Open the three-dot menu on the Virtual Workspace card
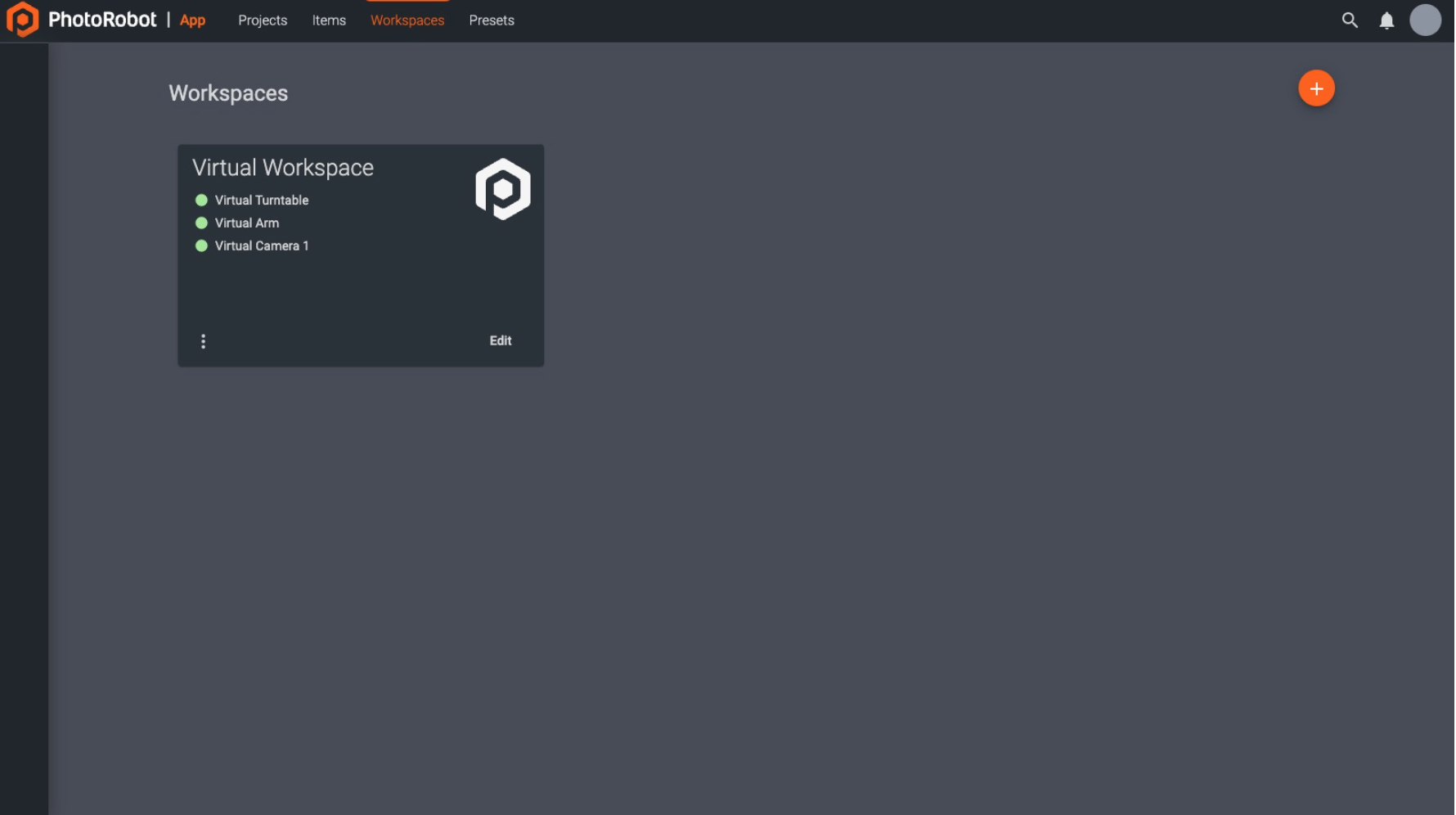The image size is (1456, 815). click(203, 341)
